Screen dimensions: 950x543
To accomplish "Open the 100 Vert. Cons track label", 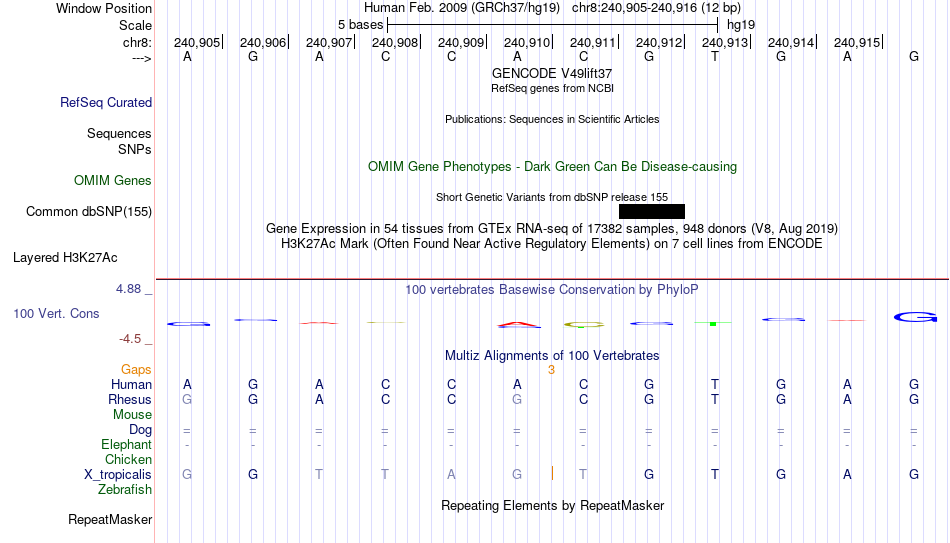I will pyautogui.click(x=56, y=313).
